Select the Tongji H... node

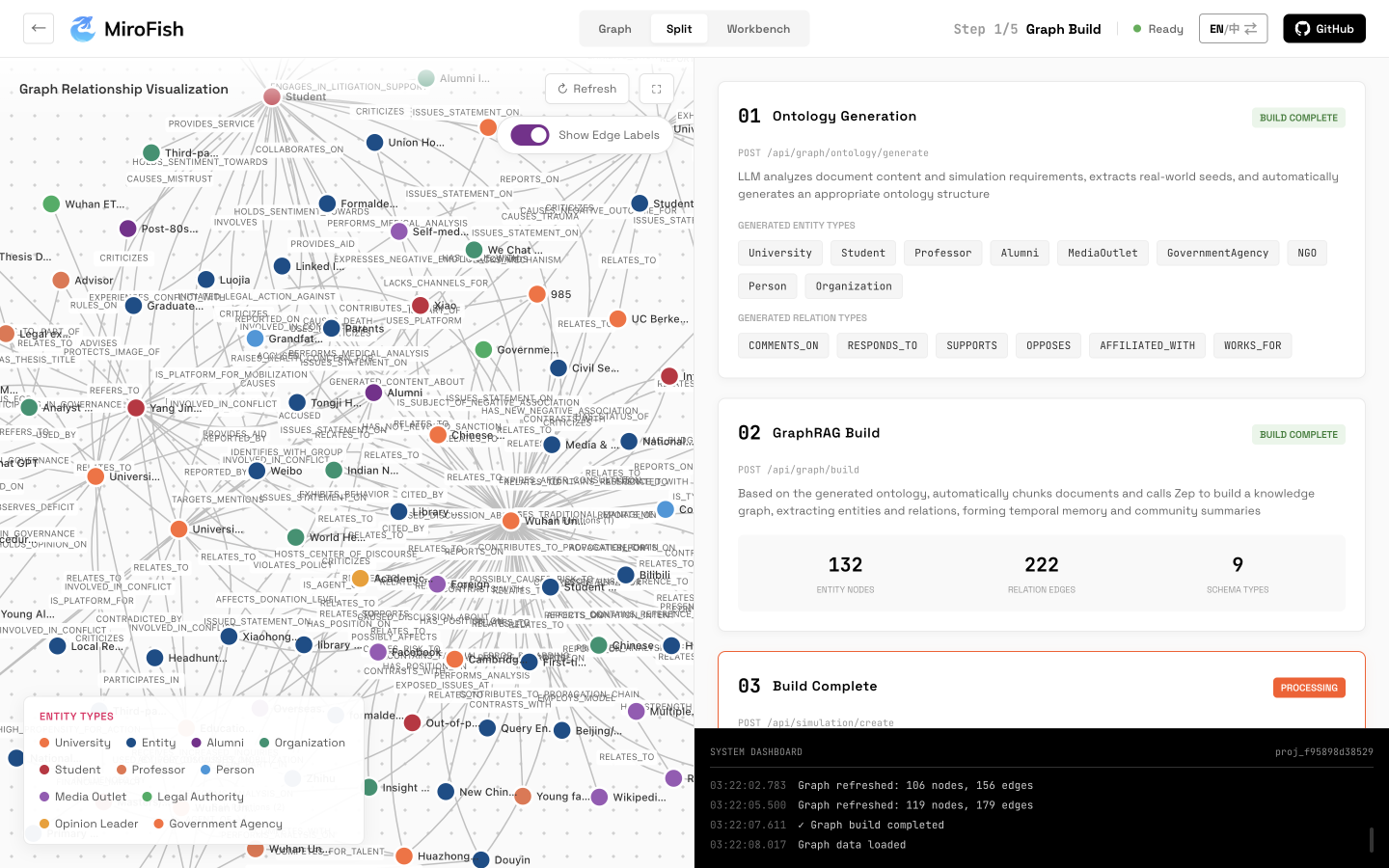[x=297, y=403]
